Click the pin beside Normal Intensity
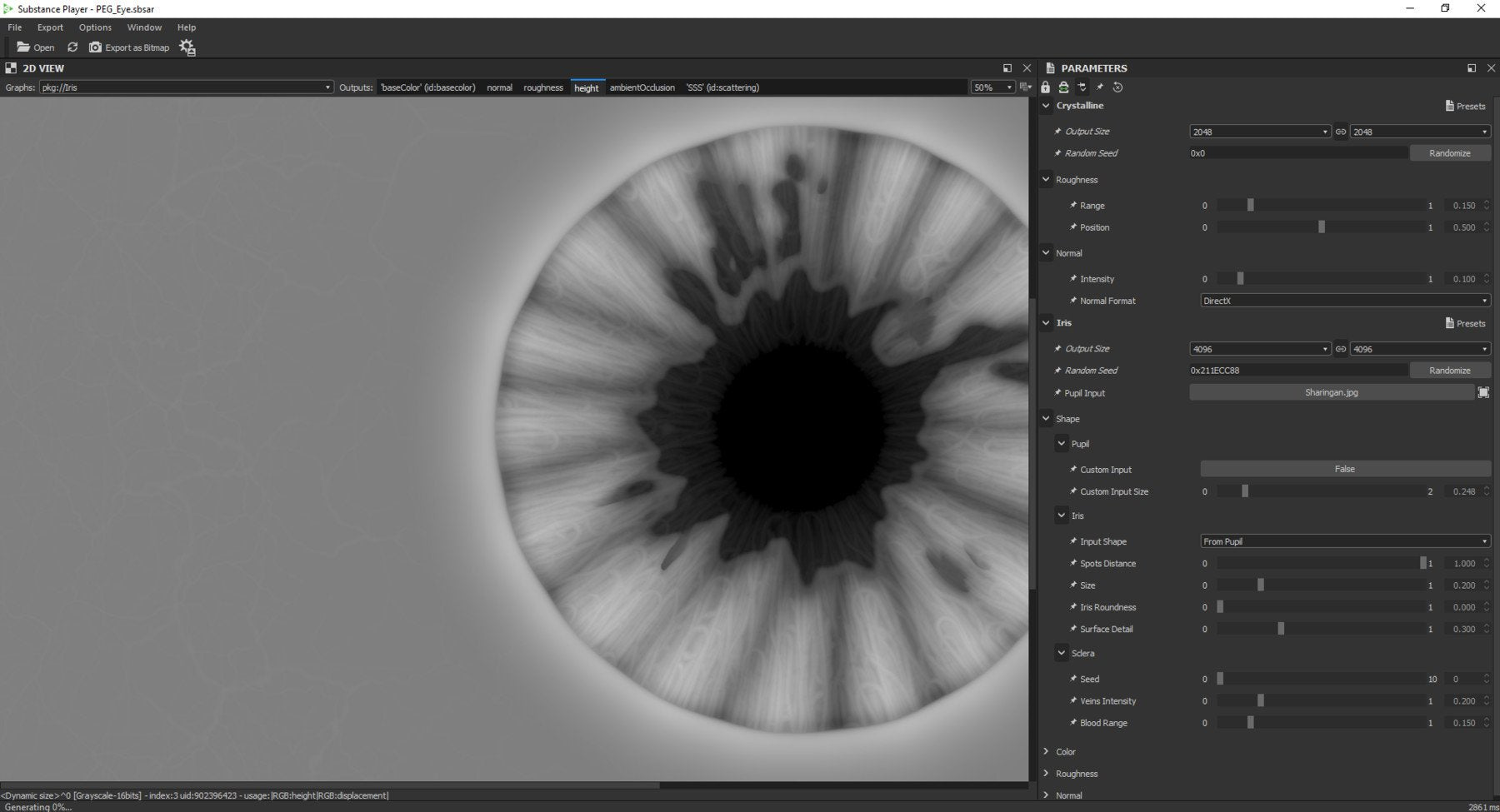1500x812 pixels. pyautogui.click(x=1073, y=279)
